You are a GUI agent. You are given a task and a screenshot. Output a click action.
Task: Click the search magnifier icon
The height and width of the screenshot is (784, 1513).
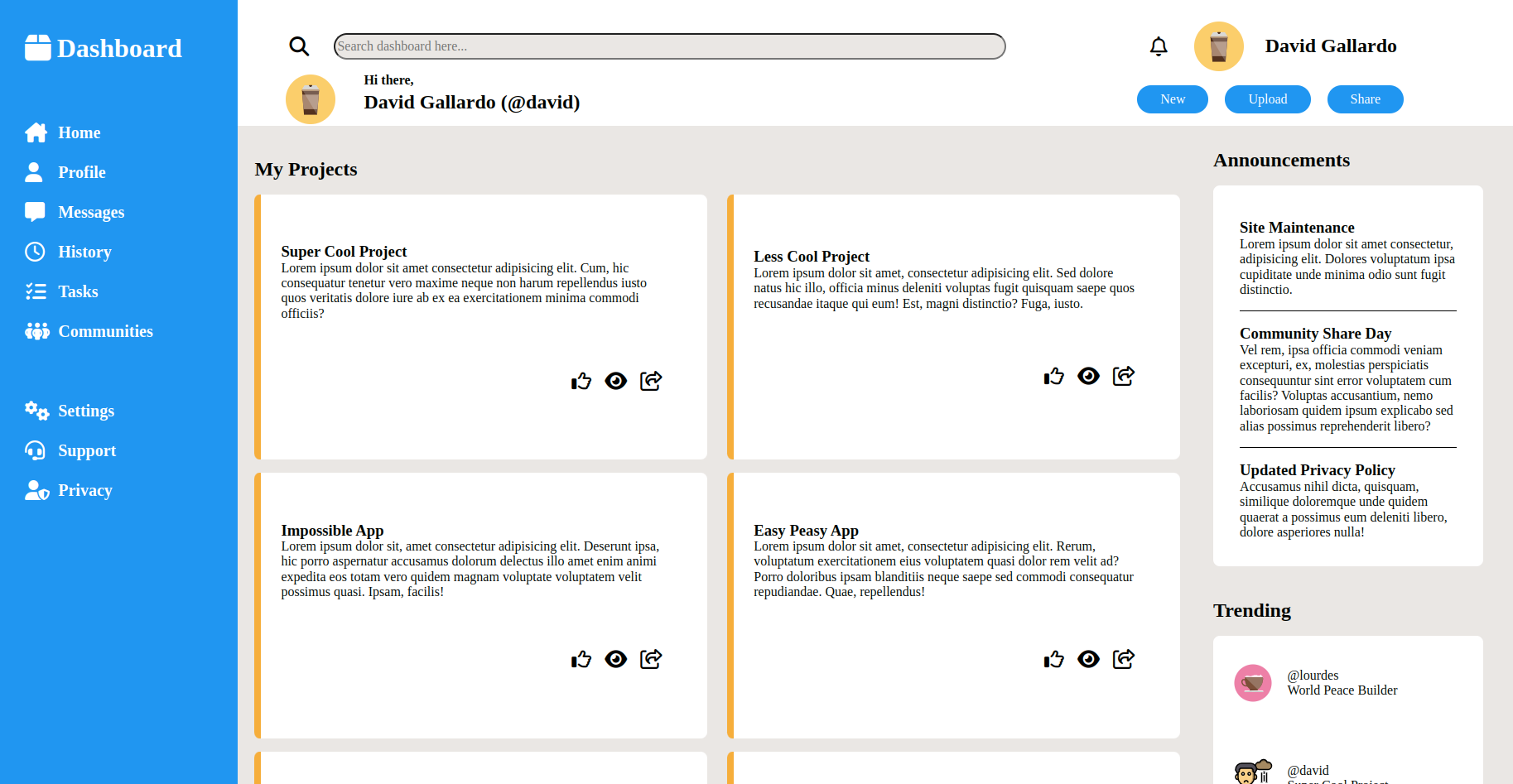299,46
